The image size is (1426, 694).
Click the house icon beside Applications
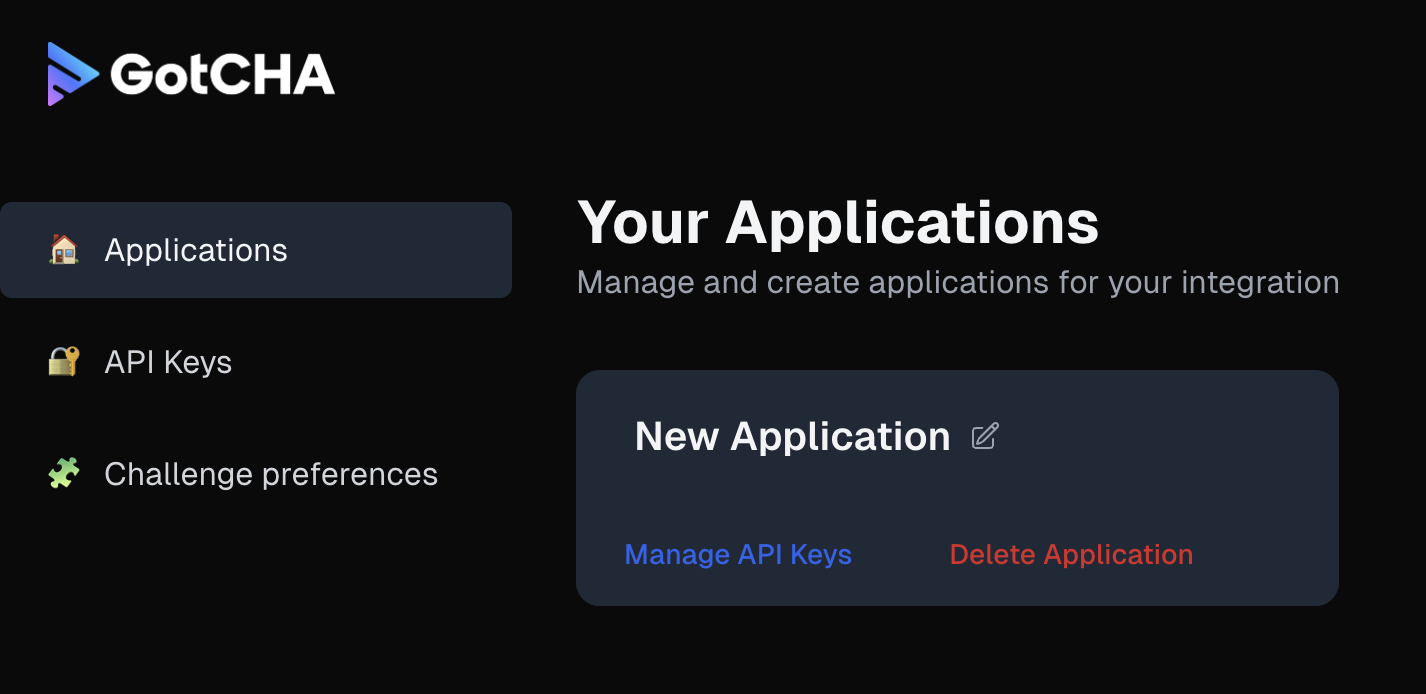[x=64, y=249]
